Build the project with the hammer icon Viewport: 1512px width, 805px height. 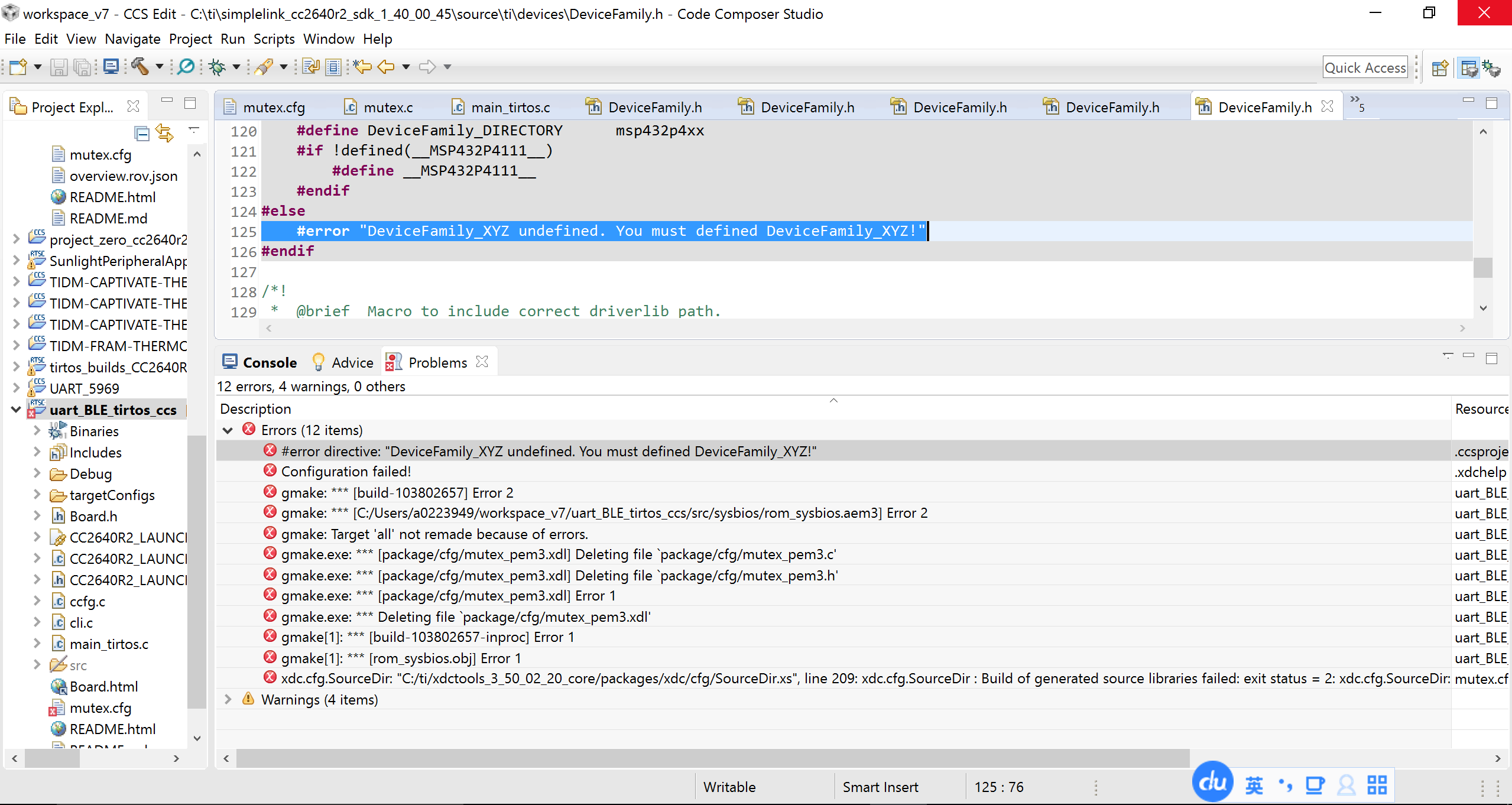(x=139, y=66)
